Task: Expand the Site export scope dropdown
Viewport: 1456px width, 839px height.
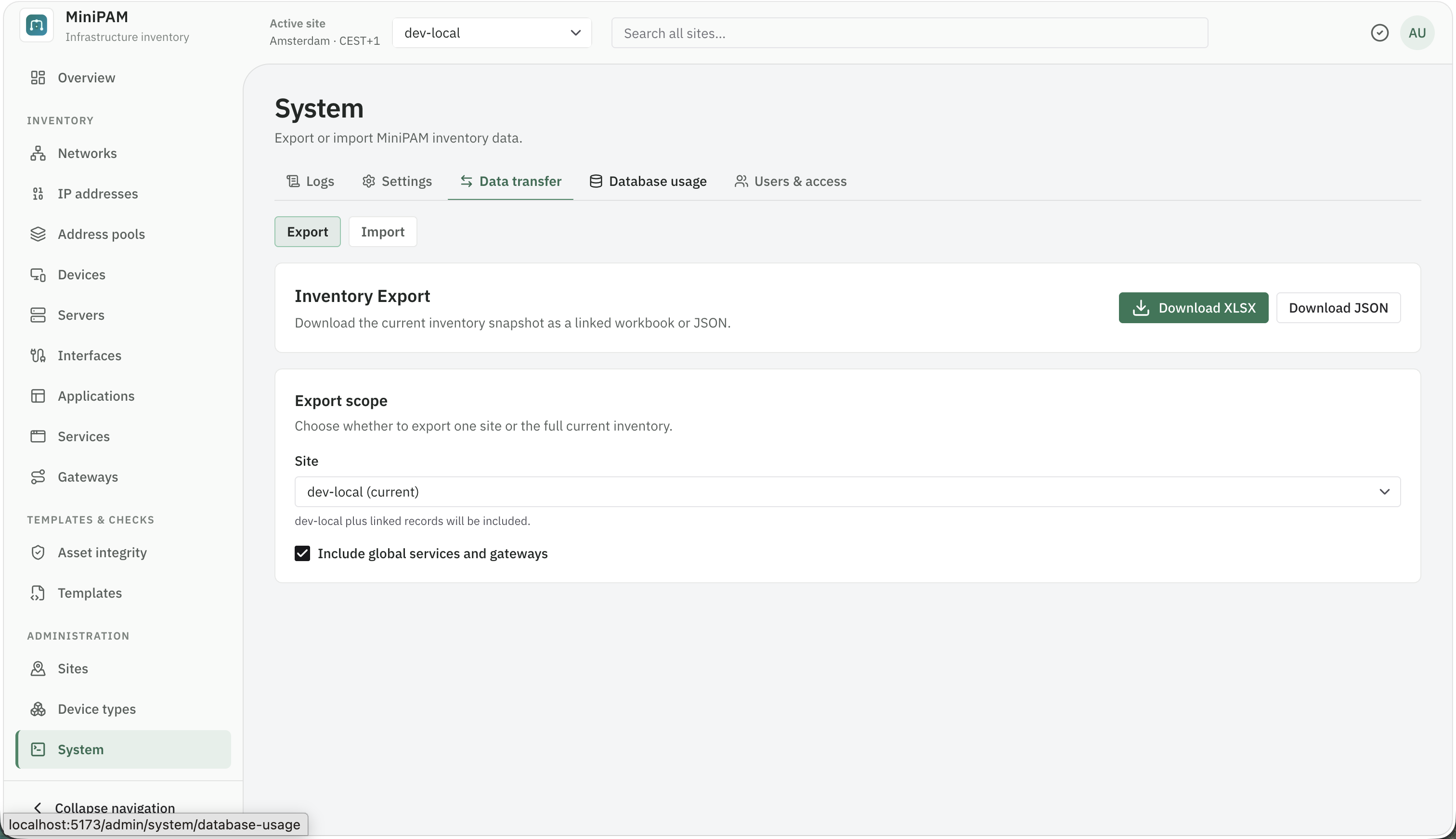Action: (847, 492)
